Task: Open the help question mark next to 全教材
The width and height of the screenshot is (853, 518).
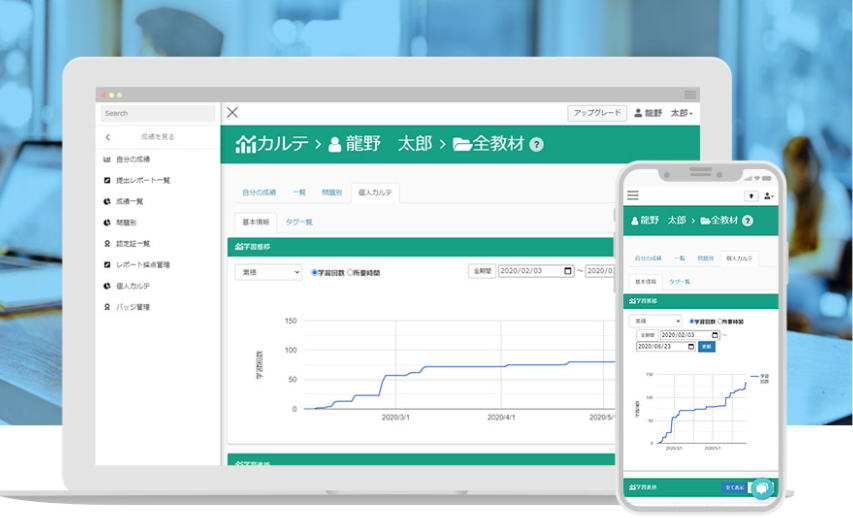Action: coord(536,144)
